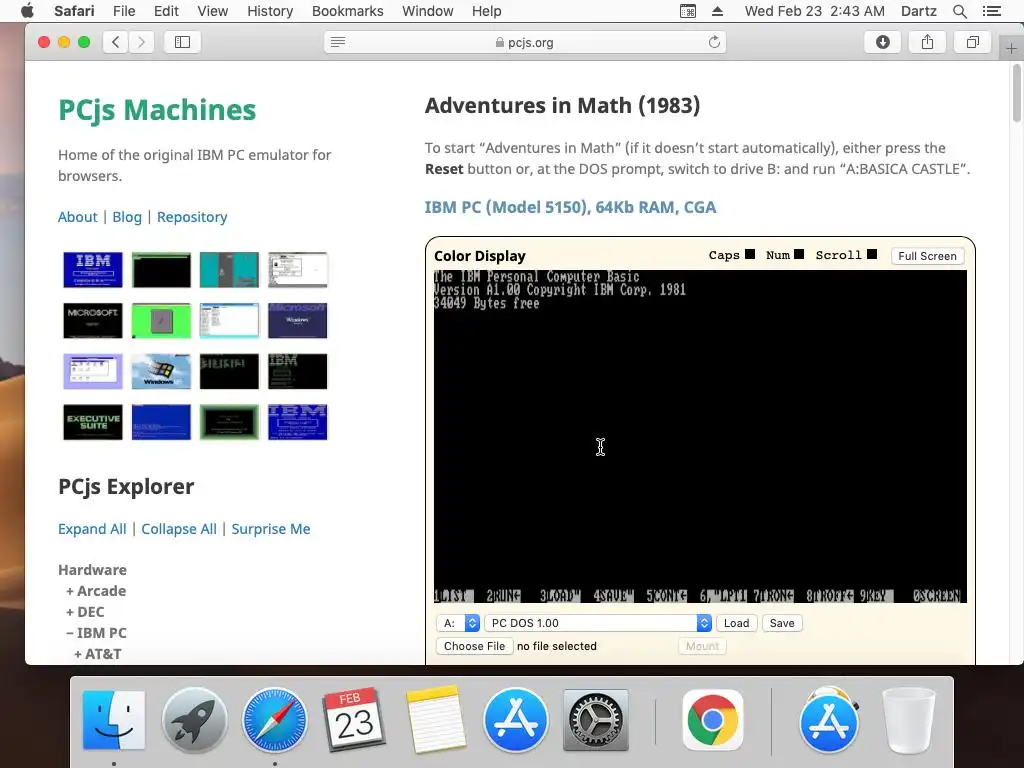This screenshot has width=1024, height=768.
Task: Open the Window menu
Action: tap(428, 11)
